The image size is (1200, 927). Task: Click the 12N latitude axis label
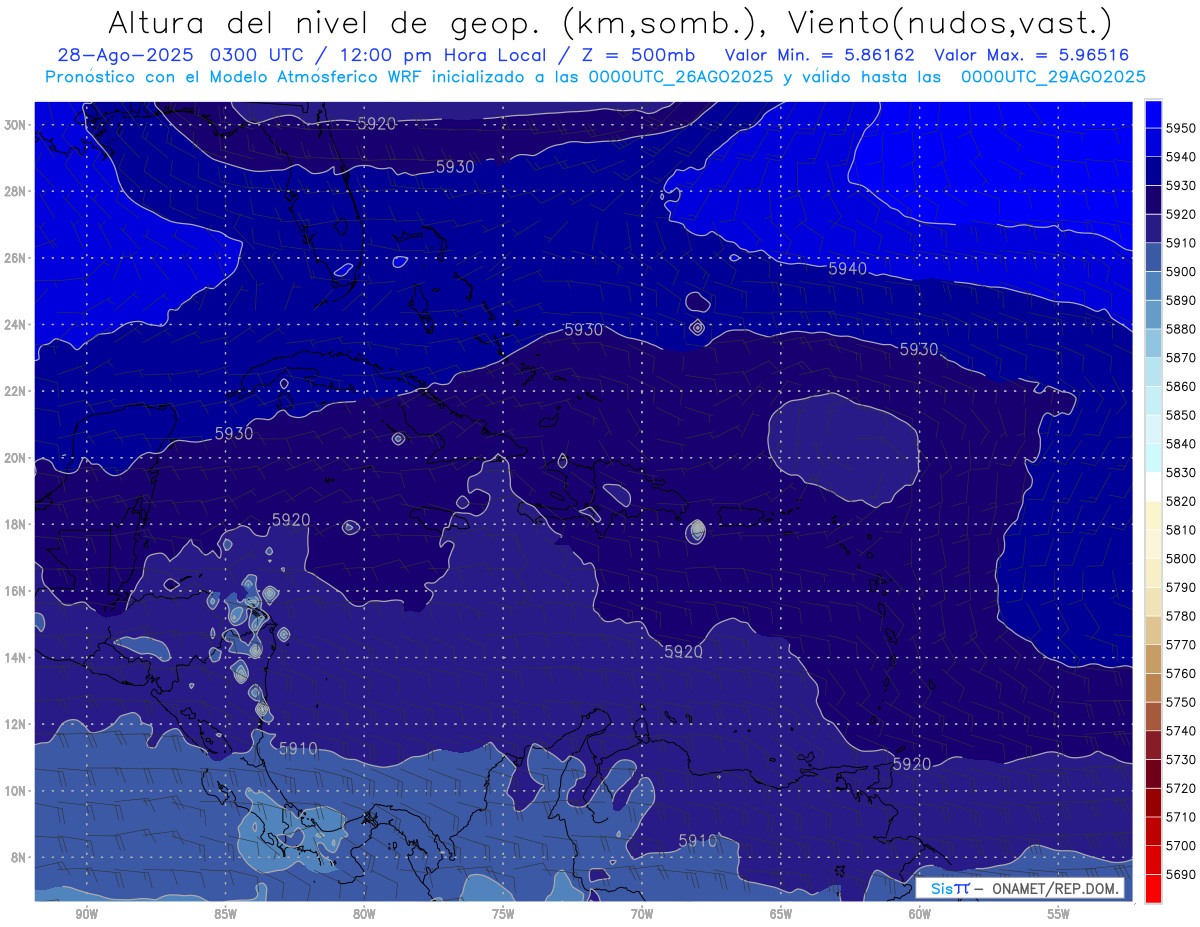tap(17, 724)
